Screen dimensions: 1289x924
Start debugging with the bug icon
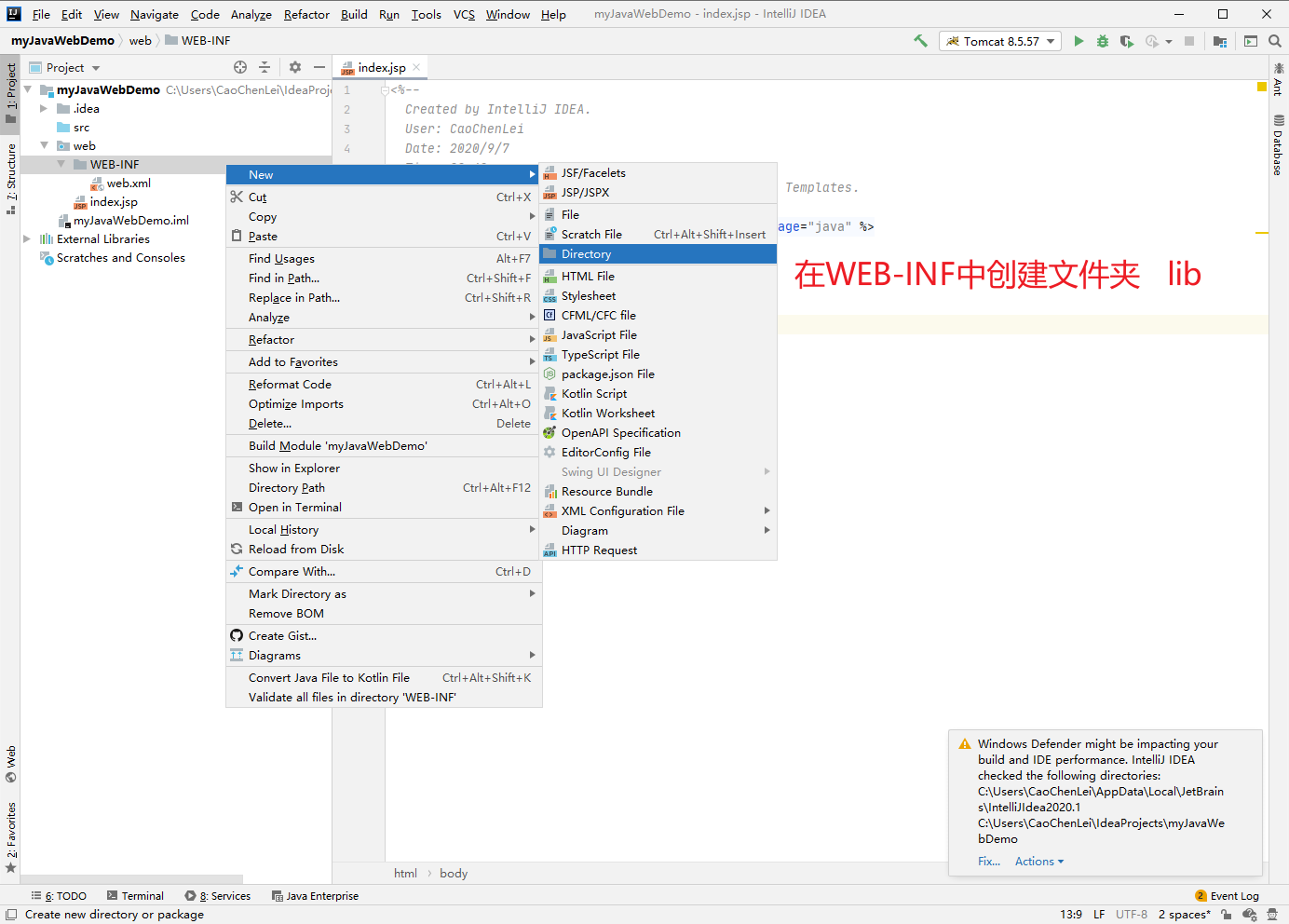(1103, 41)
